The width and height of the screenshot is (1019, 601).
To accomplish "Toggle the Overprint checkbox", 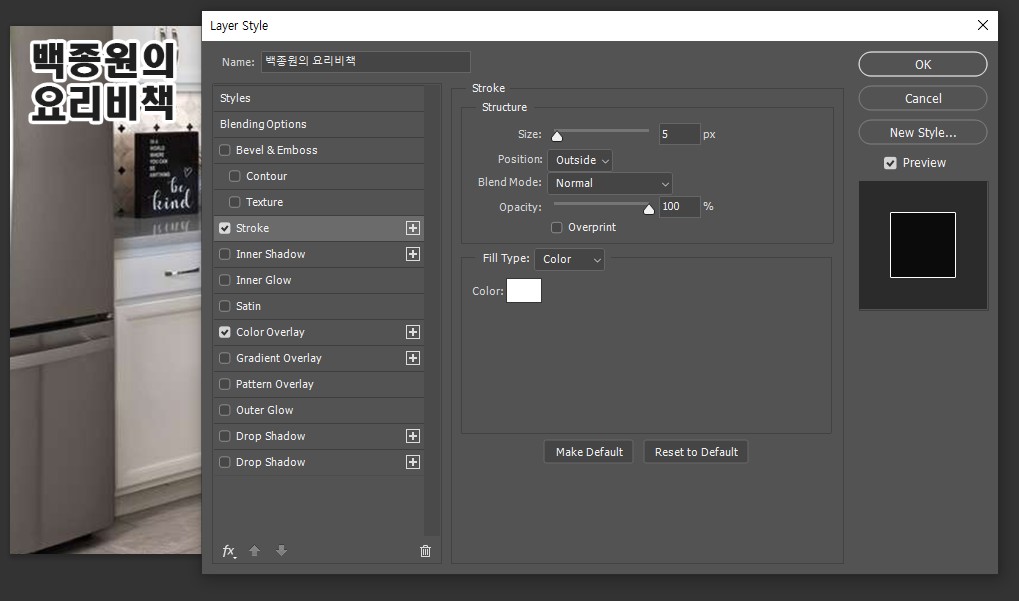I will 557,227.
